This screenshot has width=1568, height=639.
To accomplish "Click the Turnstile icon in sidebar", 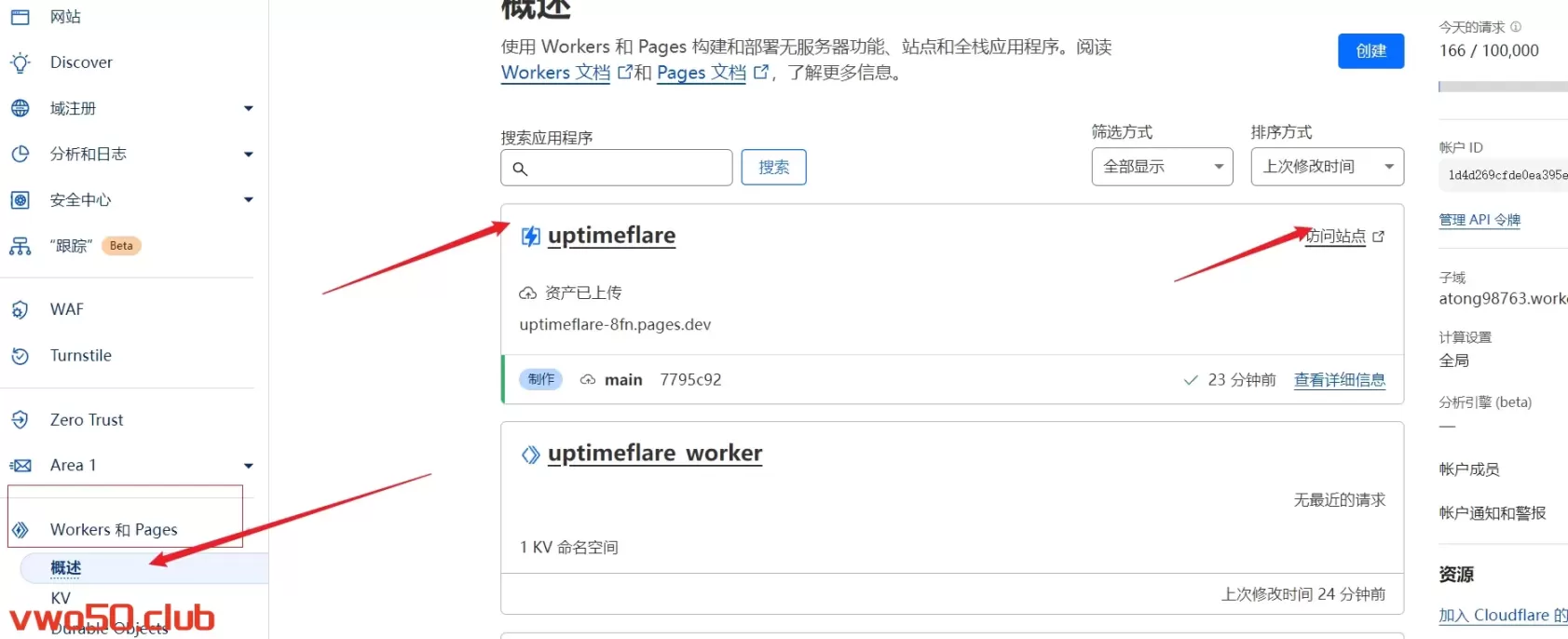I will pos(20,356).
